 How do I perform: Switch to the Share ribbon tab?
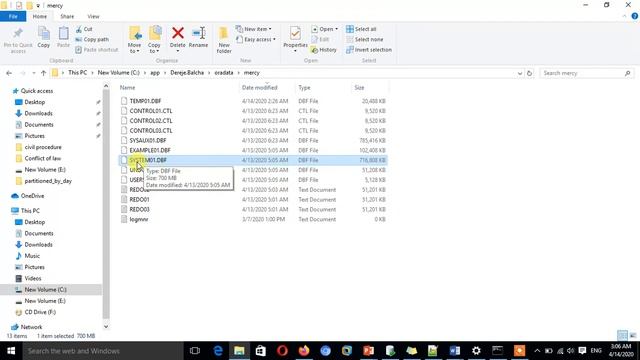point(67,17)
